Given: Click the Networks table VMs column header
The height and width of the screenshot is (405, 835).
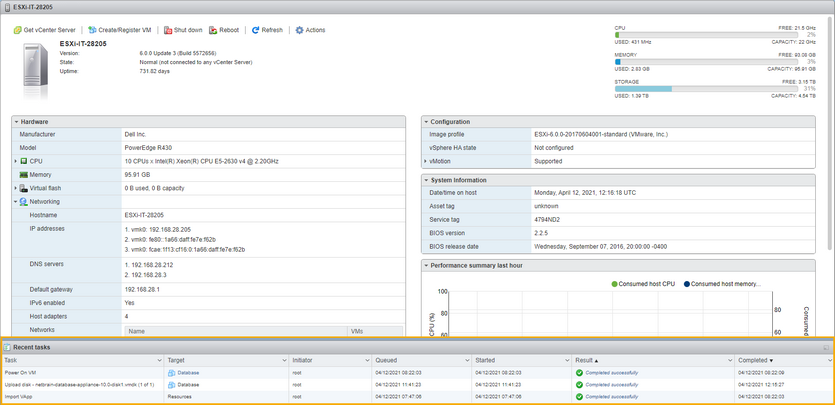Looking at the screenshot, I should point(375,331).
